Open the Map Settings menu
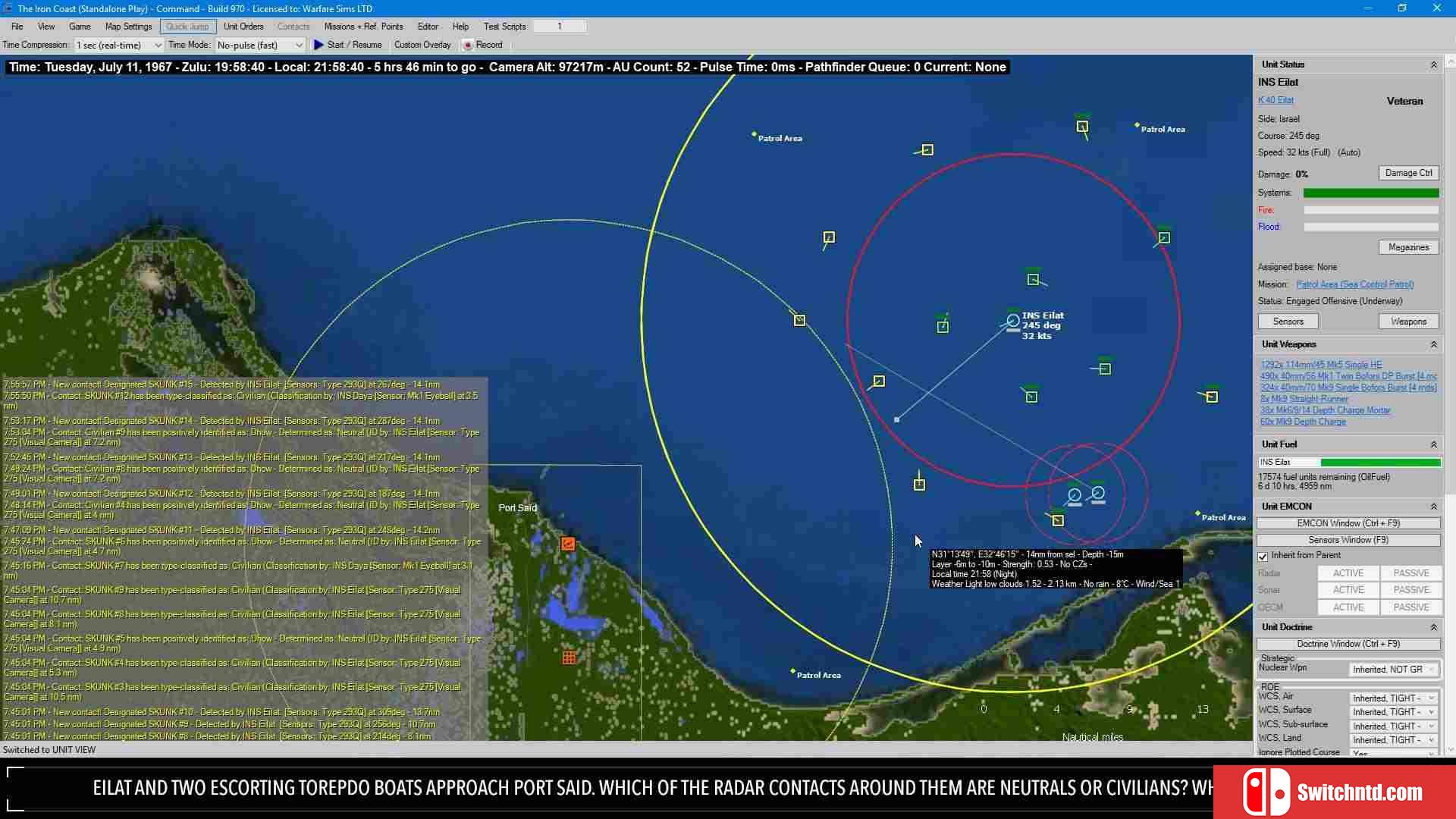1456x819 pixels. pos(128,27)
